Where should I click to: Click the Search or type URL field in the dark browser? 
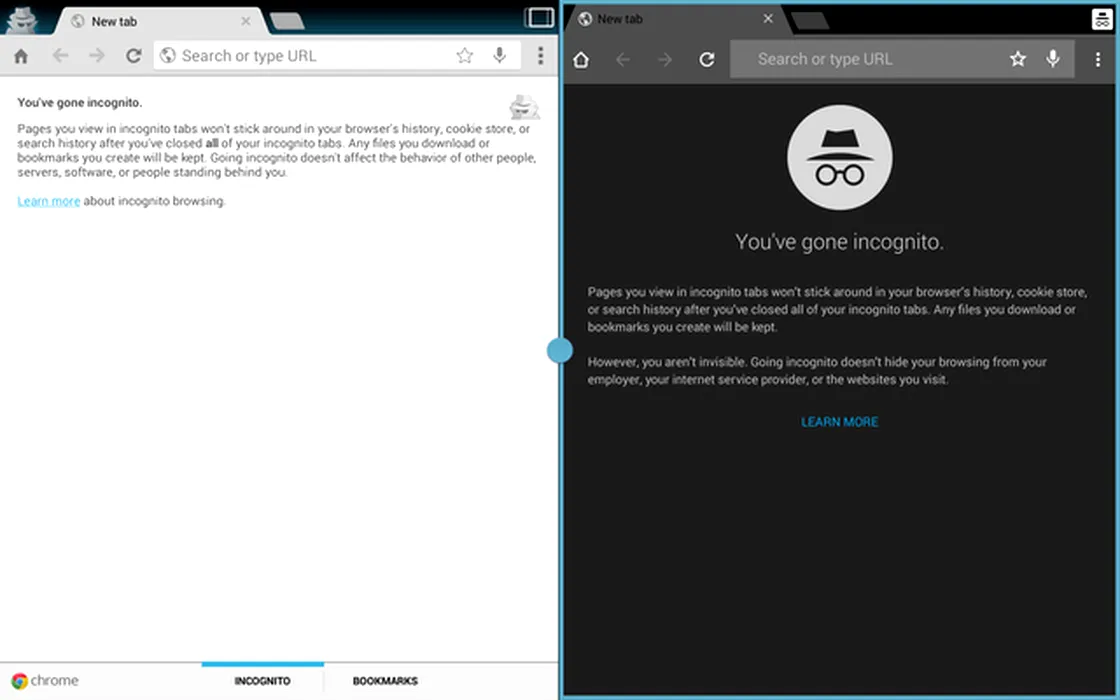tap(860, 59)
